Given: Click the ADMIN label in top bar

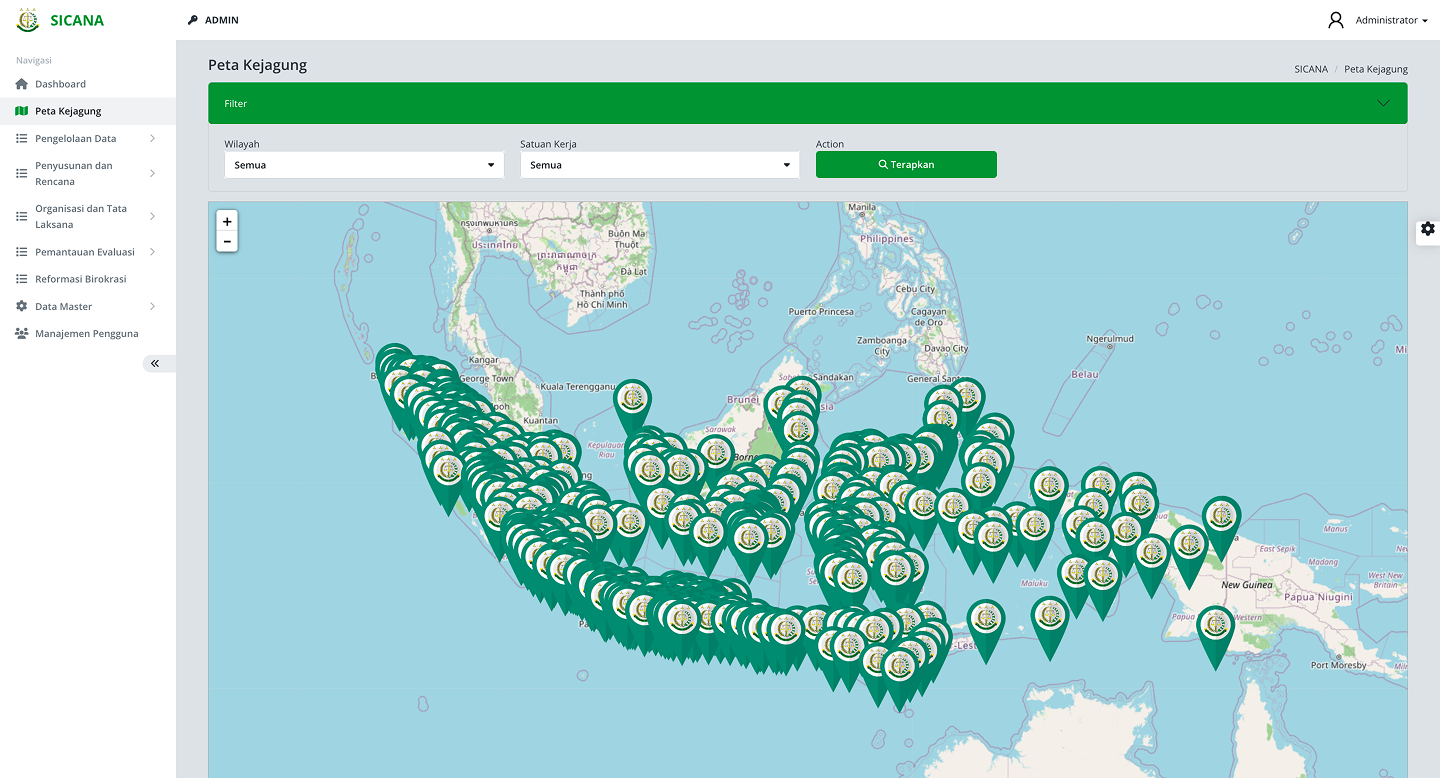Looking at the screenshot, I should (x=222, y=20).
